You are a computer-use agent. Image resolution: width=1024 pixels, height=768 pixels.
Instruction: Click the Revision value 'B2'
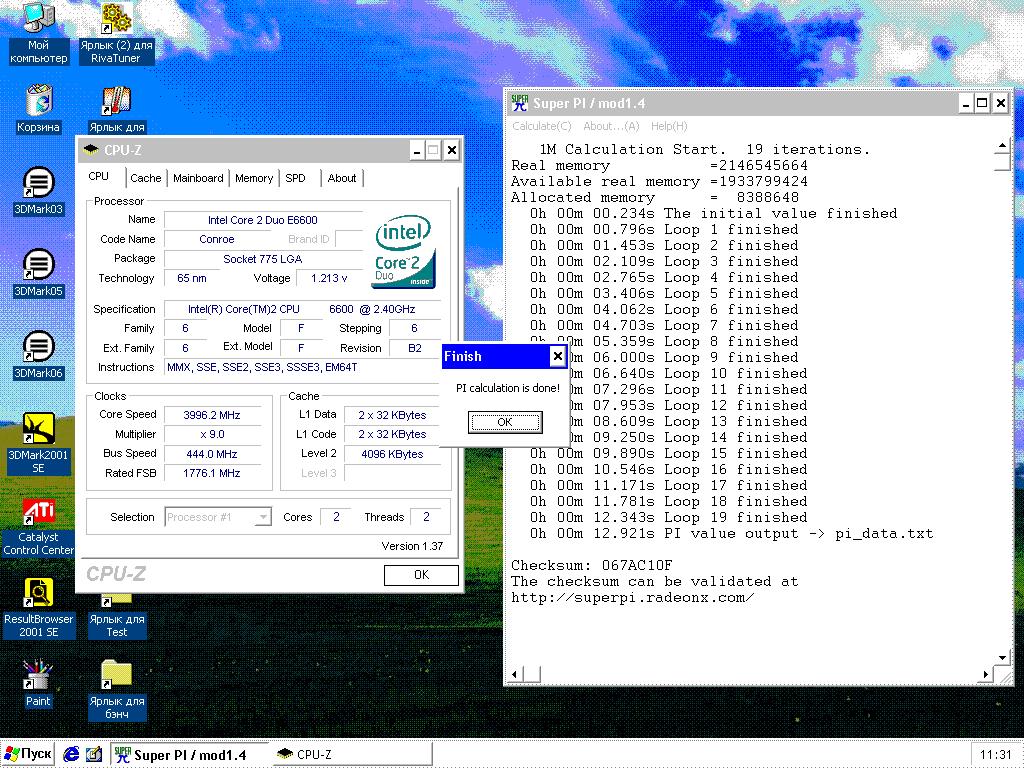tap(415, 348)
